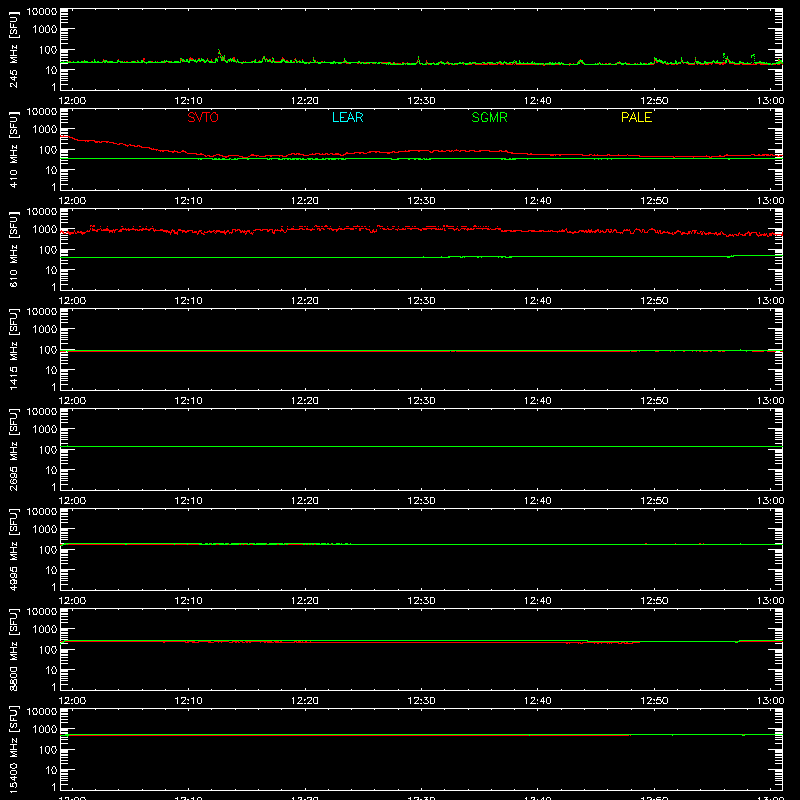
Task: Click the 100 tick of the 245 MHz panel
Action: (48, 50)
